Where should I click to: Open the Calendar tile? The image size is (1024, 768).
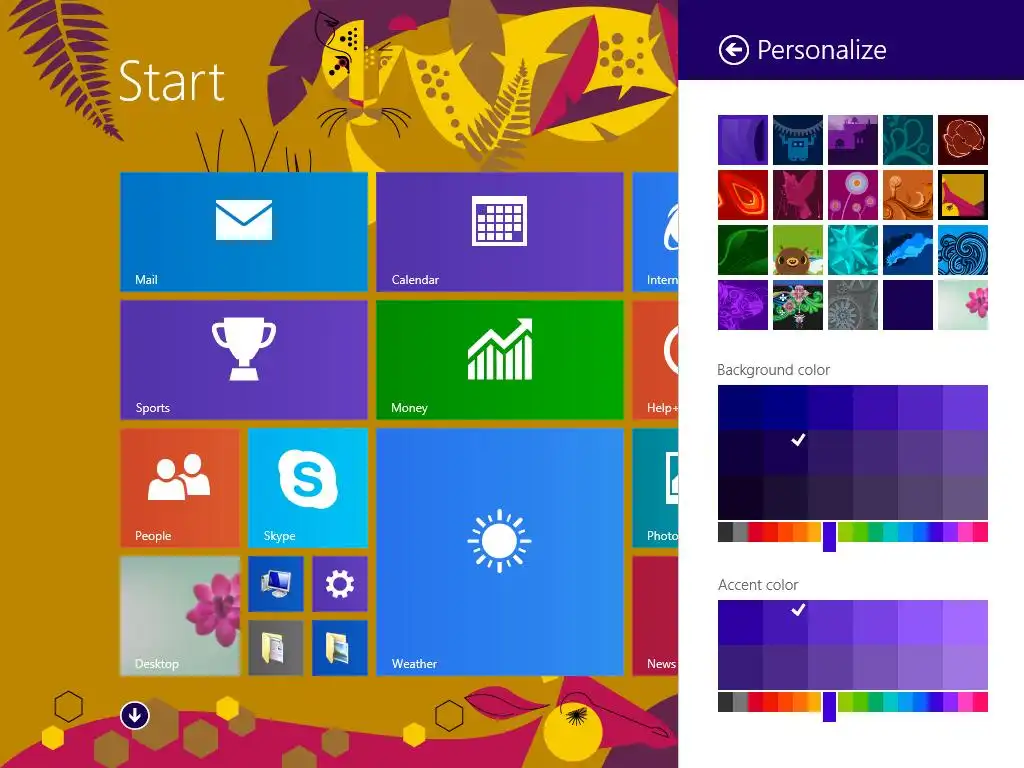click(500, 232)
